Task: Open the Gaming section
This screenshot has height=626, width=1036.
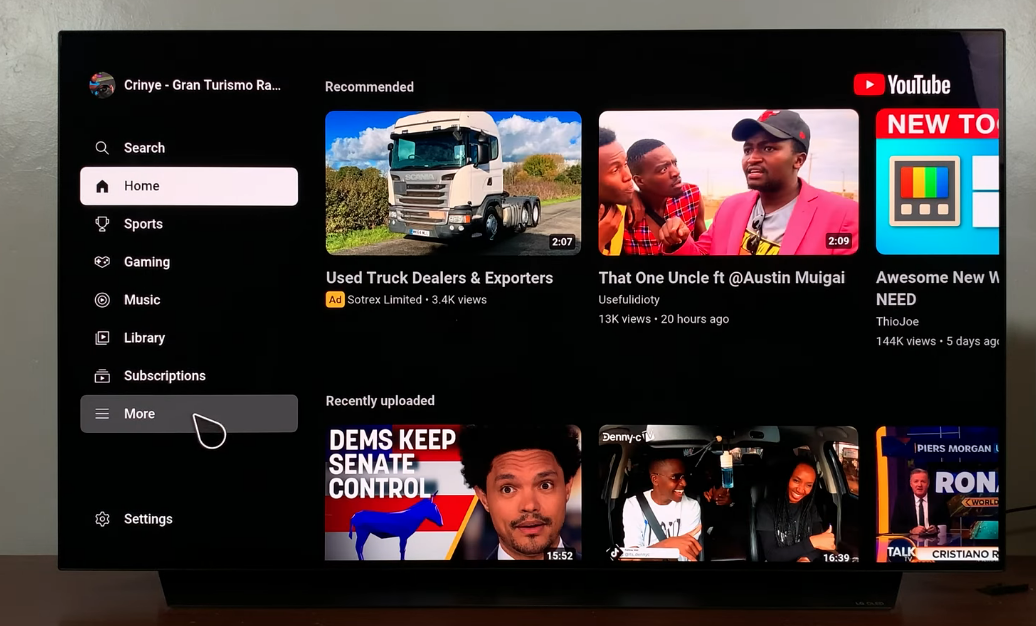Action: click(x=189, y=262)
